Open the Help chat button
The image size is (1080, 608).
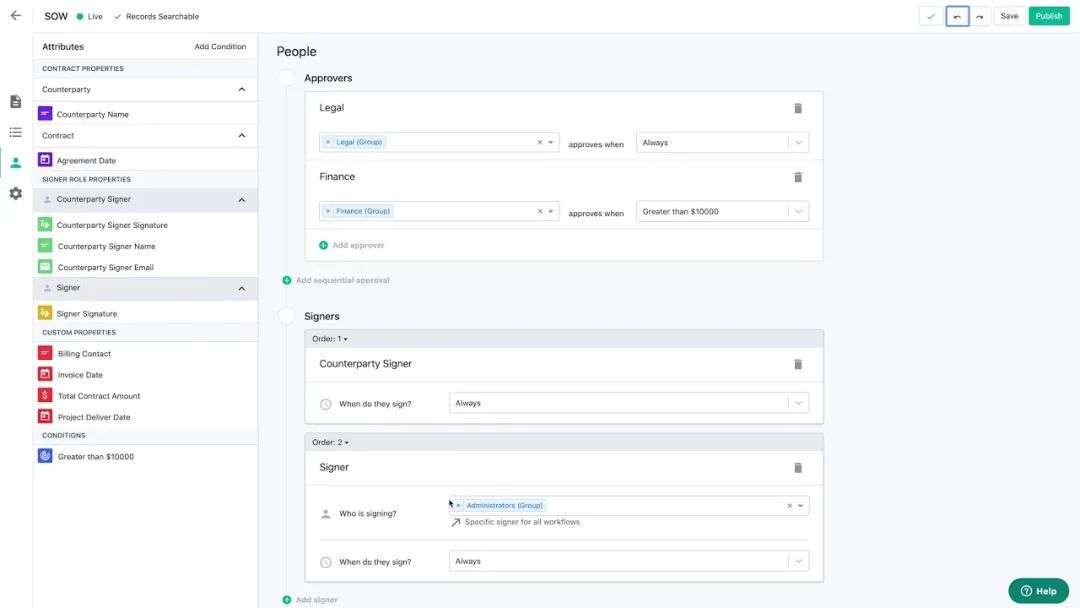[x=1038, y=591]
